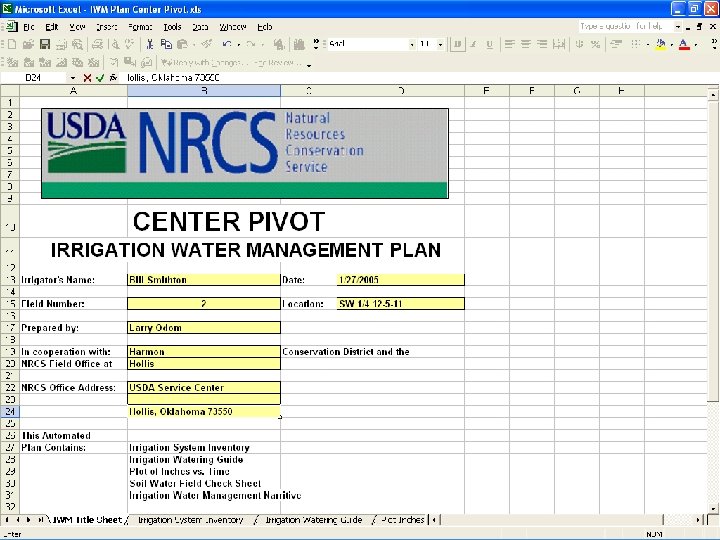Open the Window menu
Screen dimensions: 720x540
pos(233,27)
